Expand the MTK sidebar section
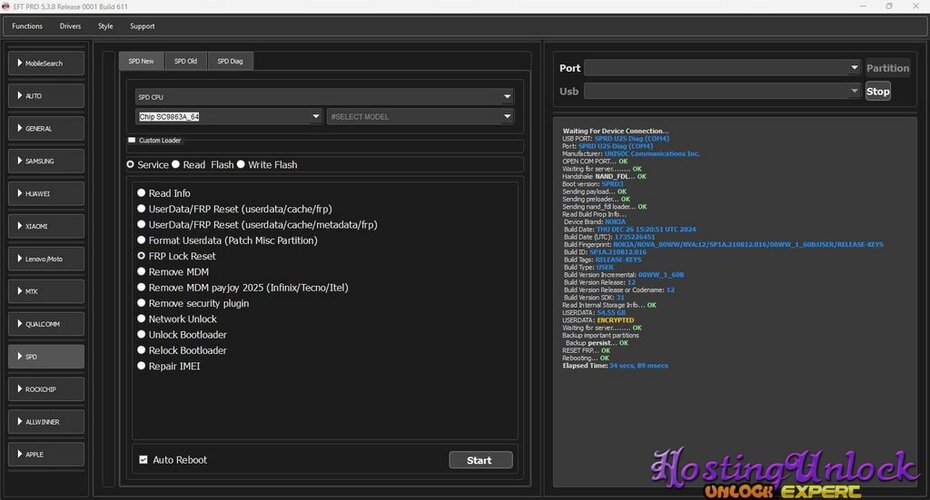Viewport: 930px width, 500px height. coord(46,292)
